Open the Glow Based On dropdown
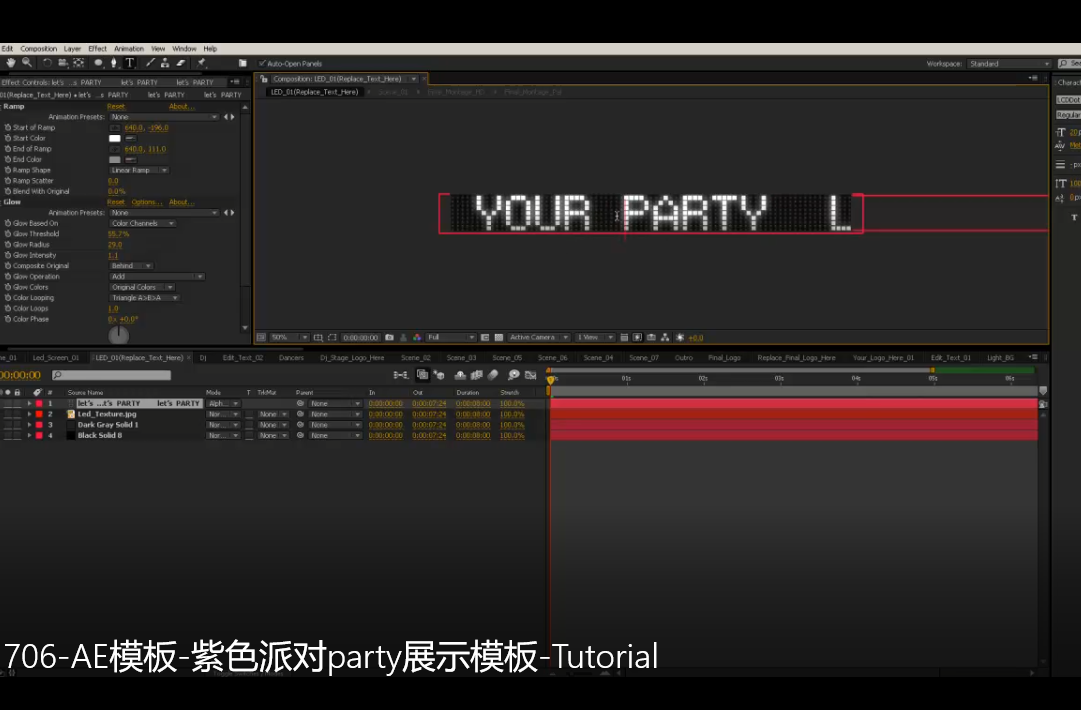 [143, 223]
